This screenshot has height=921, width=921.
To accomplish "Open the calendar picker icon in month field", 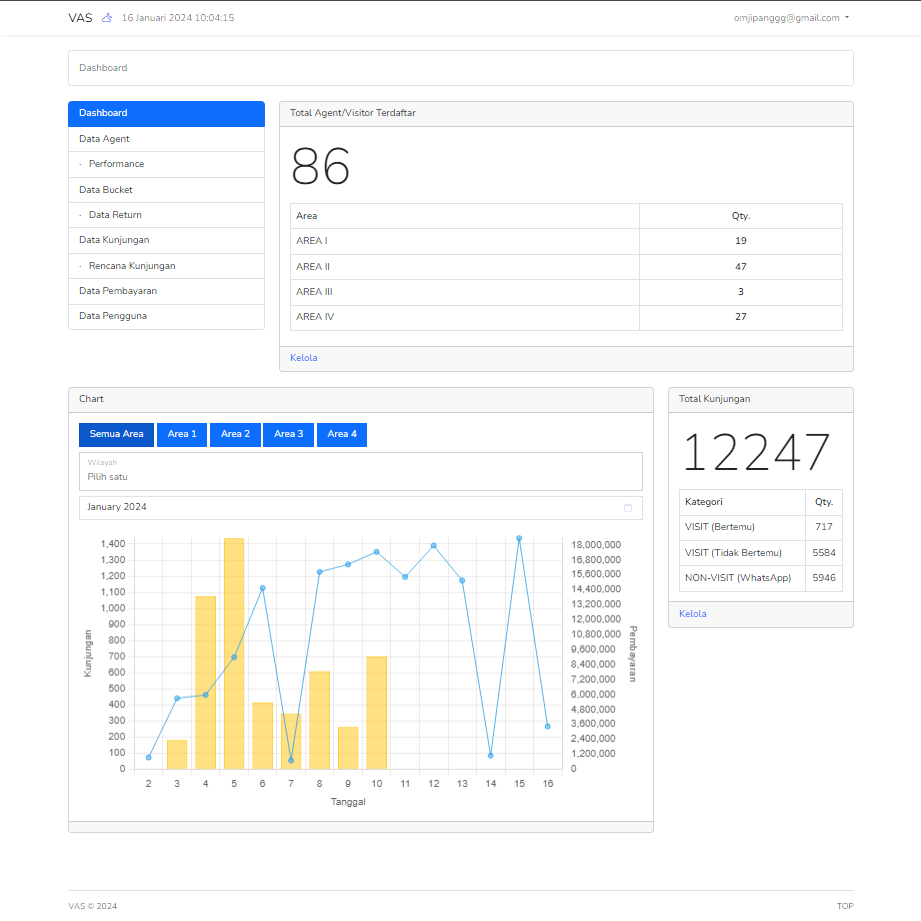I will tap(628, 508).
